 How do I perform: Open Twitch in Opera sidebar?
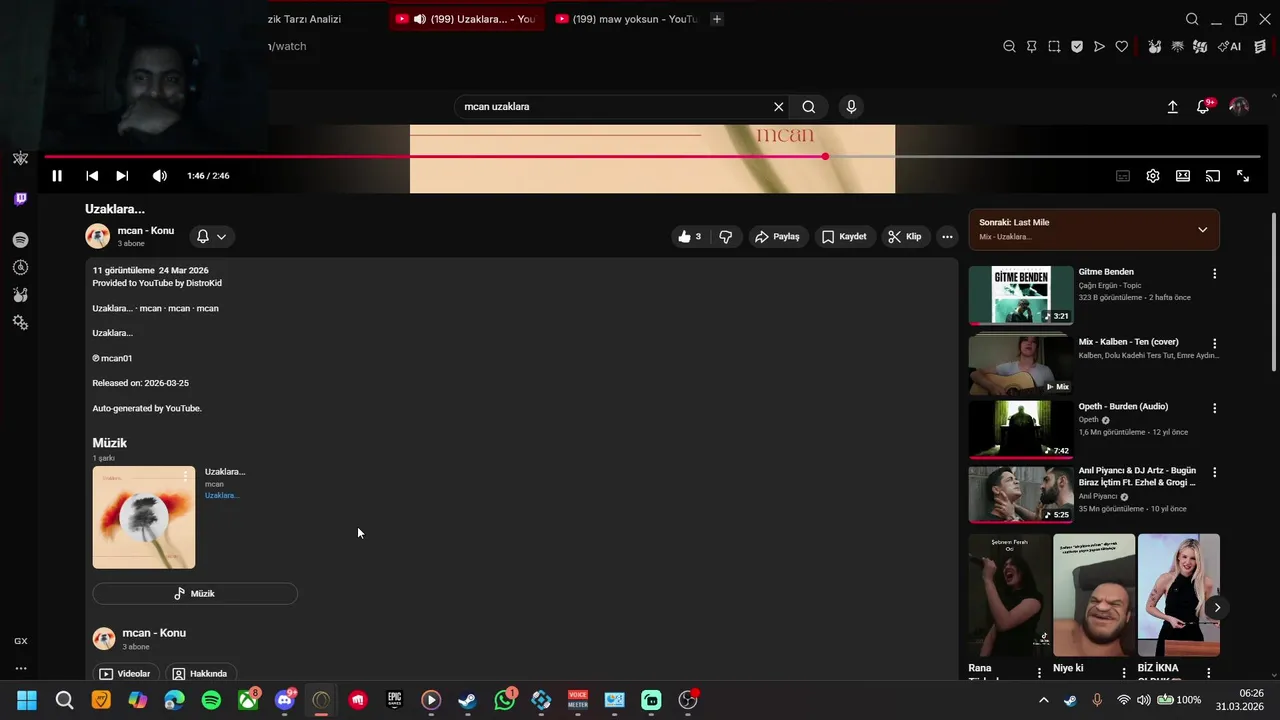pyautogui.click(x=20, y=199)
